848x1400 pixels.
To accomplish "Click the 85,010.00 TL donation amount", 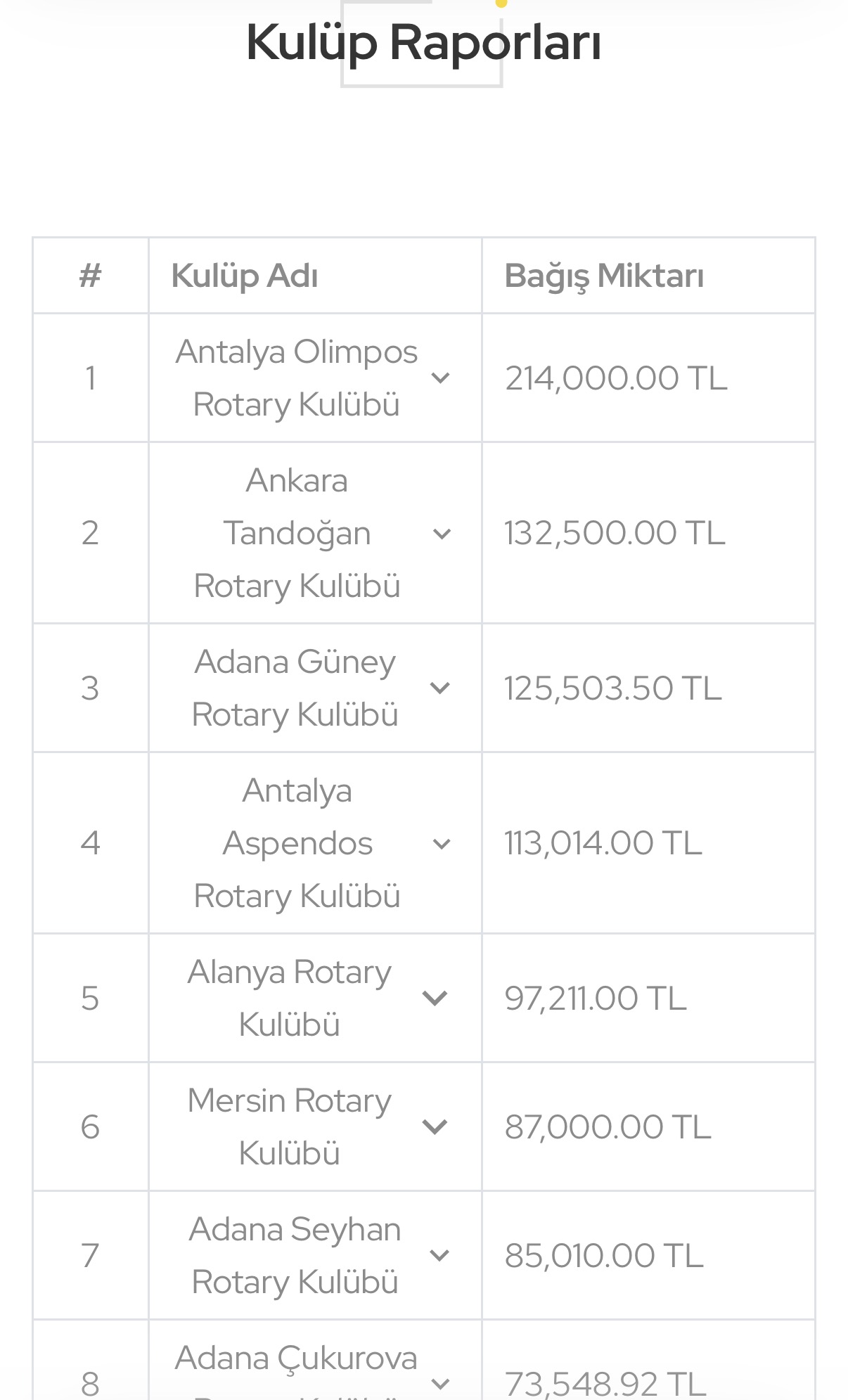I will [604, 1256].
